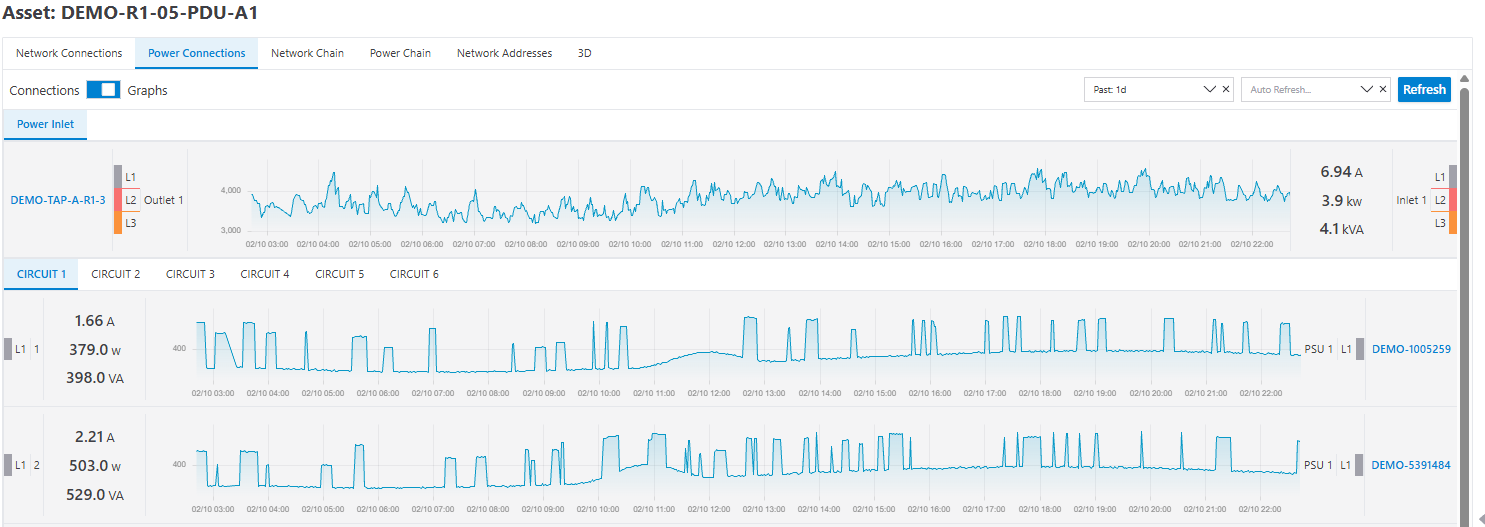Click PSU 1 L1 marker beside DEMO-1005259
The height and width of the screenshot is (527, 1485).
point(1334,349)
